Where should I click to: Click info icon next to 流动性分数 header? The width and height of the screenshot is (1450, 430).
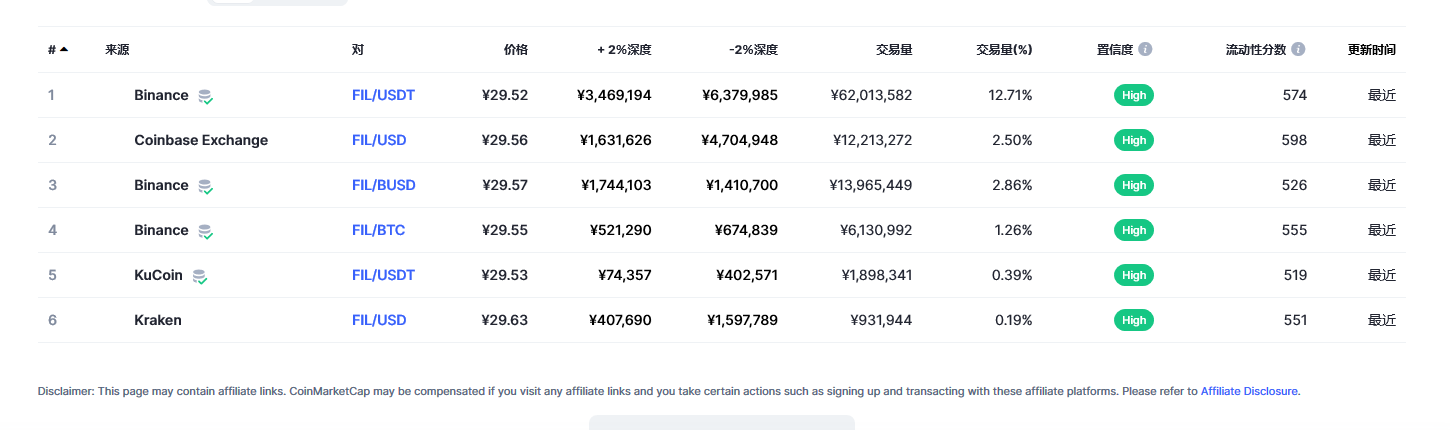pyautogui.click(x=1298, y=49)
